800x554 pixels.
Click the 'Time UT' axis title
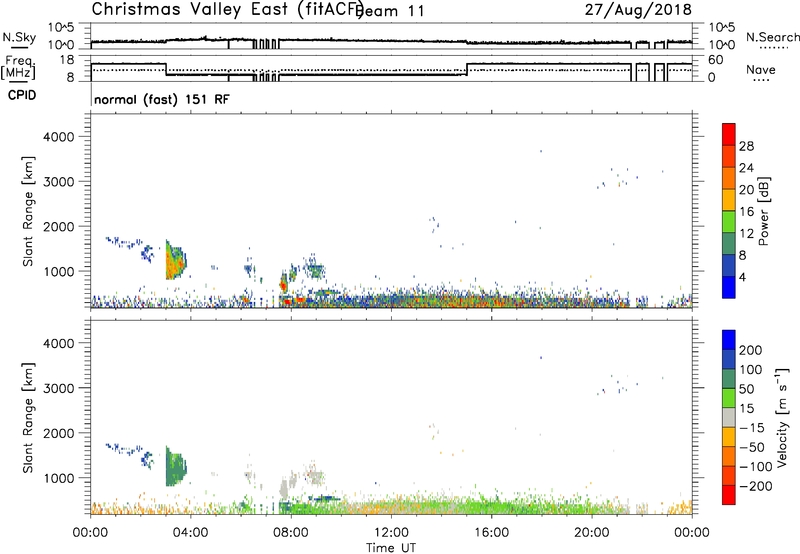pos(391,548)
